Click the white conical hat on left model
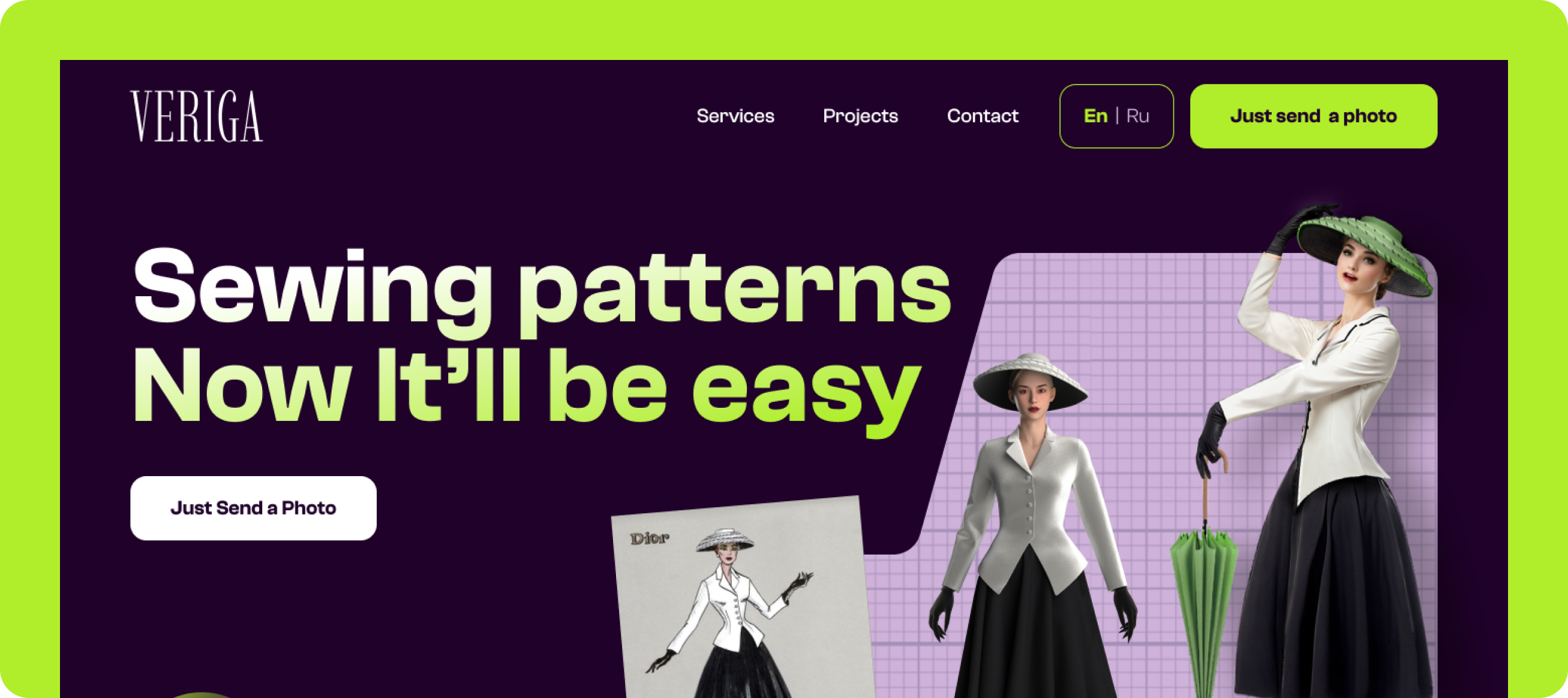The image size is (1568, 698). point(1030,380)
